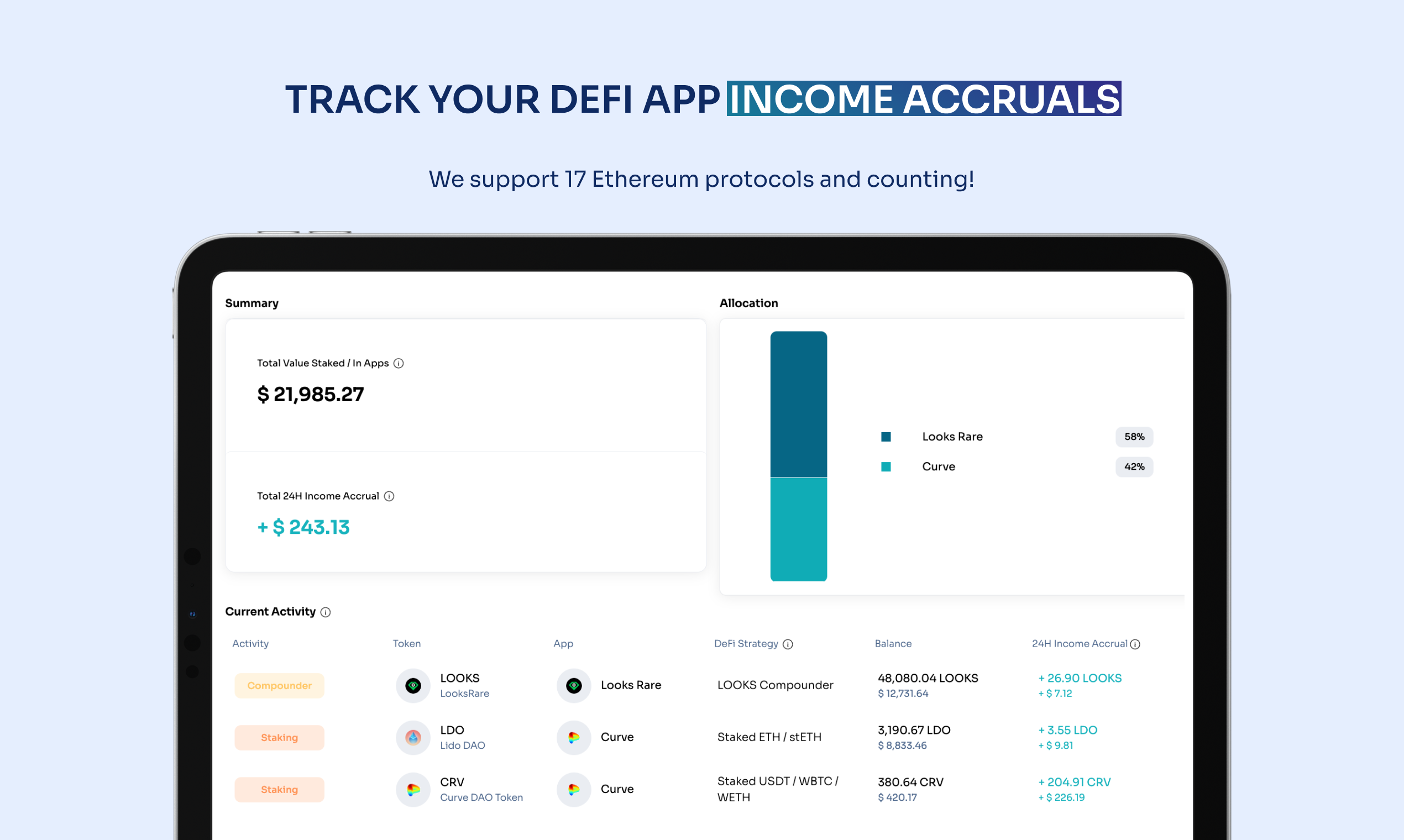Click the 42% allocation badge
Viewport: 1404px width, 840px height.
(x=1134, y=467)
